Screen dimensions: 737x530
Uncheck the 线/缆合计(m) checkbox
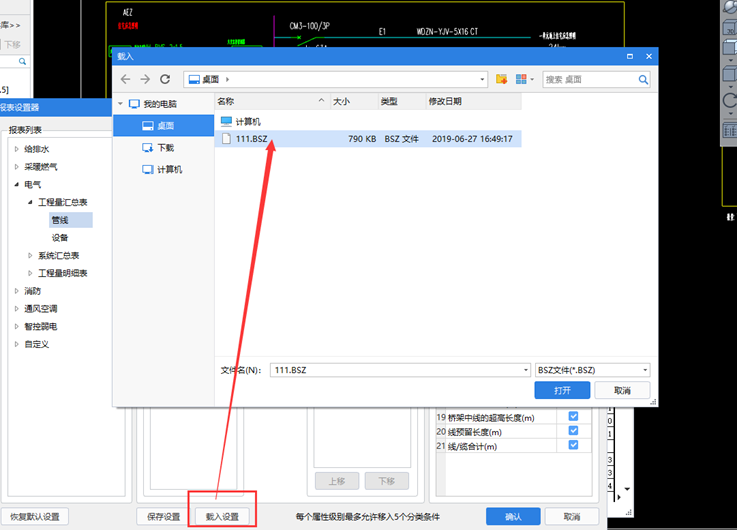coord(573,445)
